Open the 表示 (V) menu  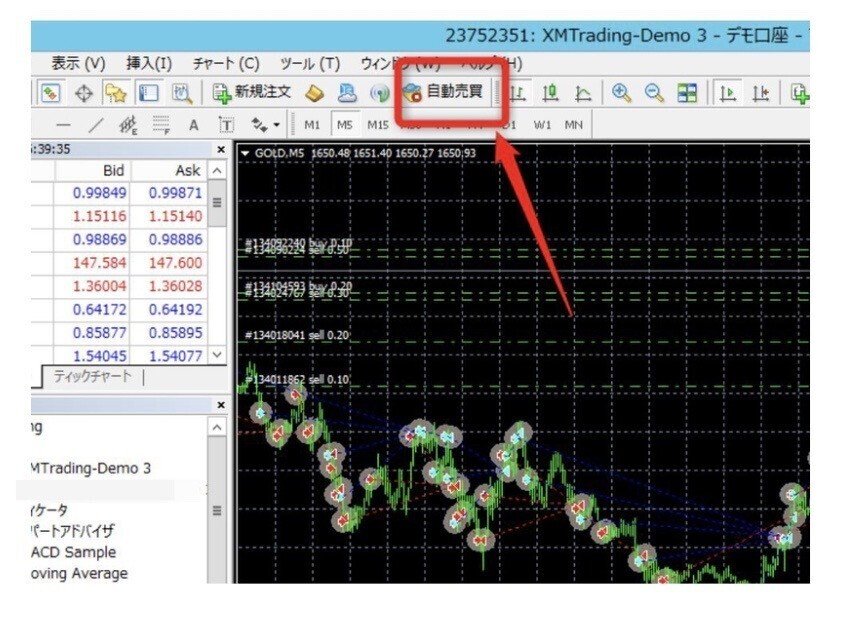pos(78,64)
